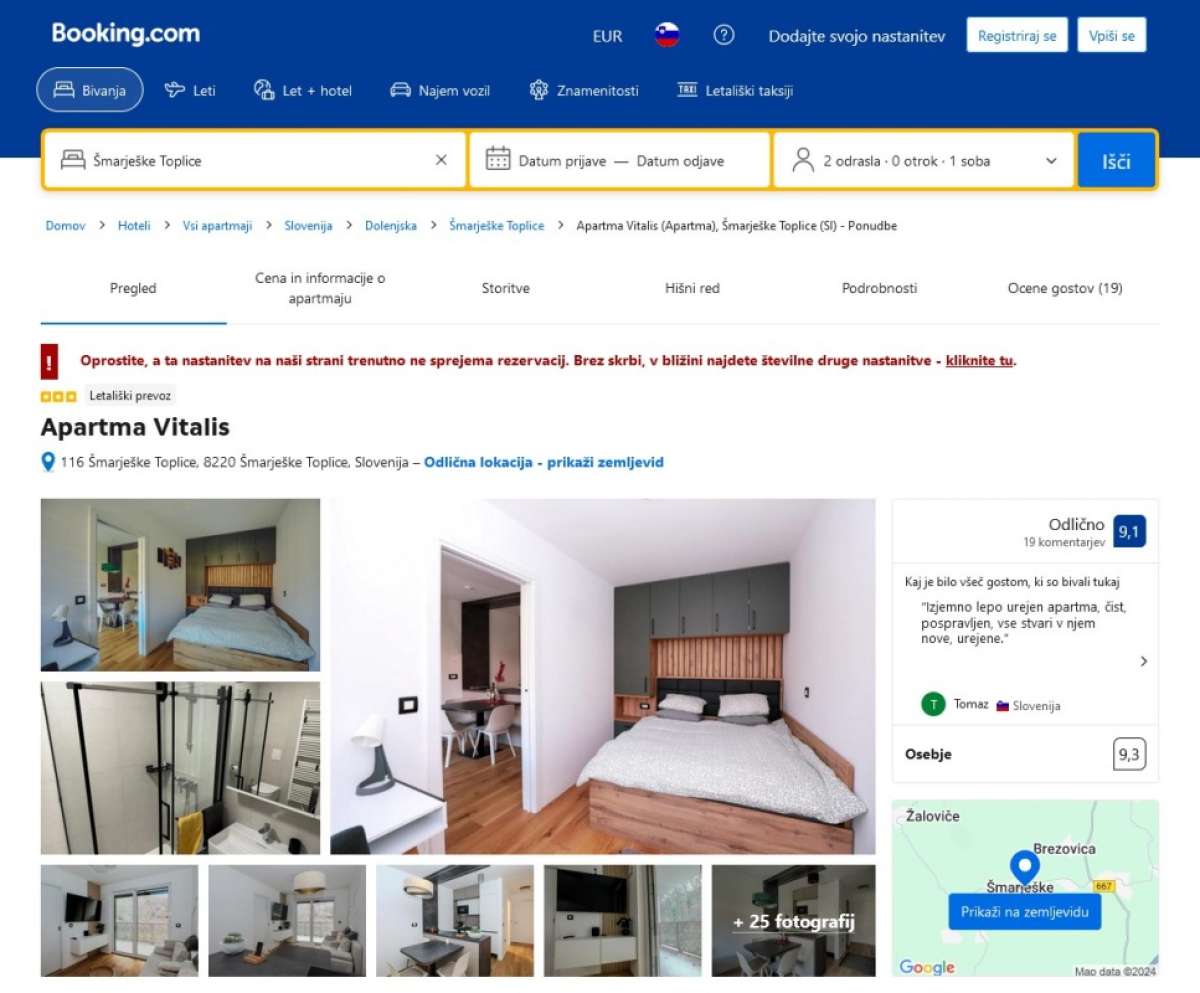Change language via Slovenian flag icon

tap(667, 35)
